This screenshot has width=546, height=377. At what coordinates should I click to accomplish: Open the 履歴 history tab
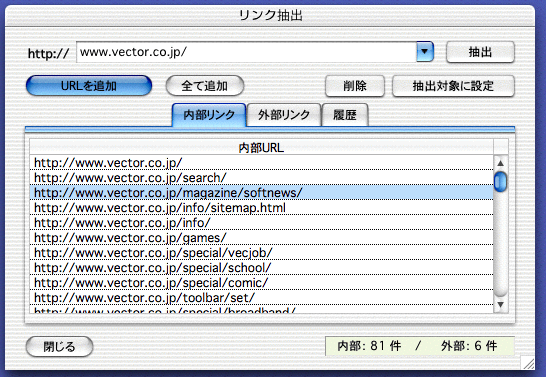tap(345, 115)
